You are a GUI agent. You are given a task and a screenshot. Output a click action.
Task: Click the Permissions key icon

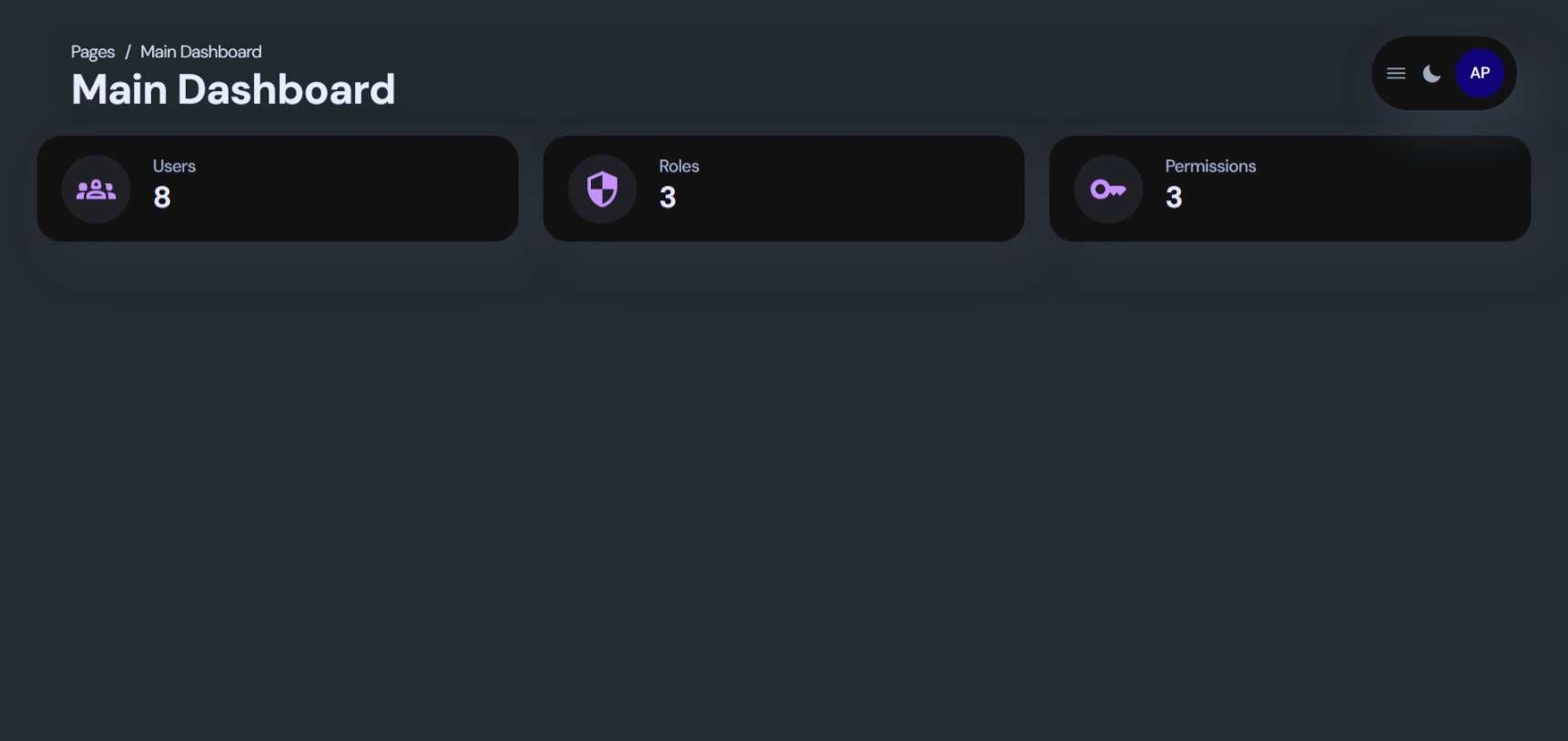pos(1108,189)
